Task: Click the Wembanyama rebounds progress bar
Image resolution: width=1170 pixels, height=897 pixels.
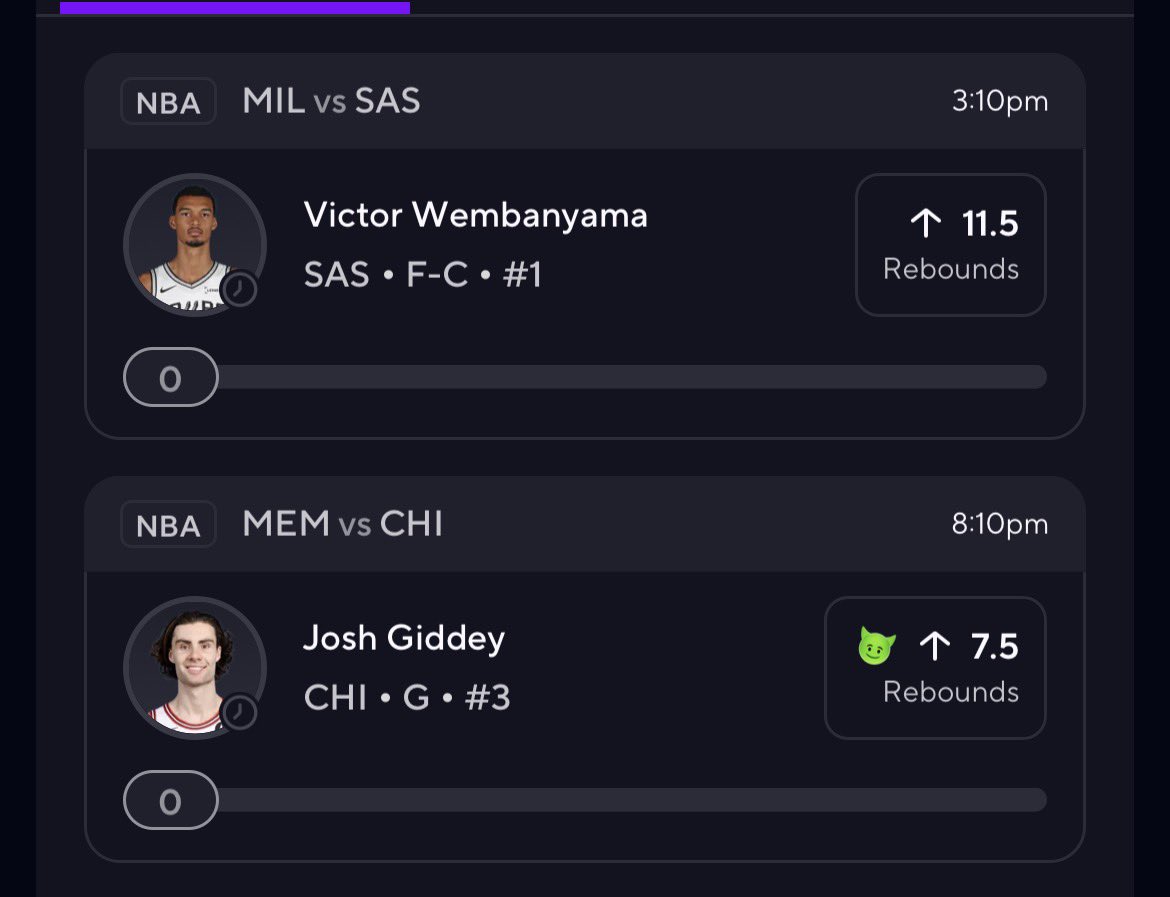Action: point(630,377)
